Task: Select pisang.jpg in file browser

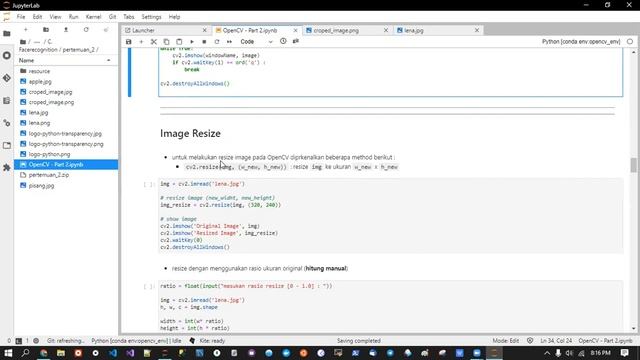Action: 66,185
